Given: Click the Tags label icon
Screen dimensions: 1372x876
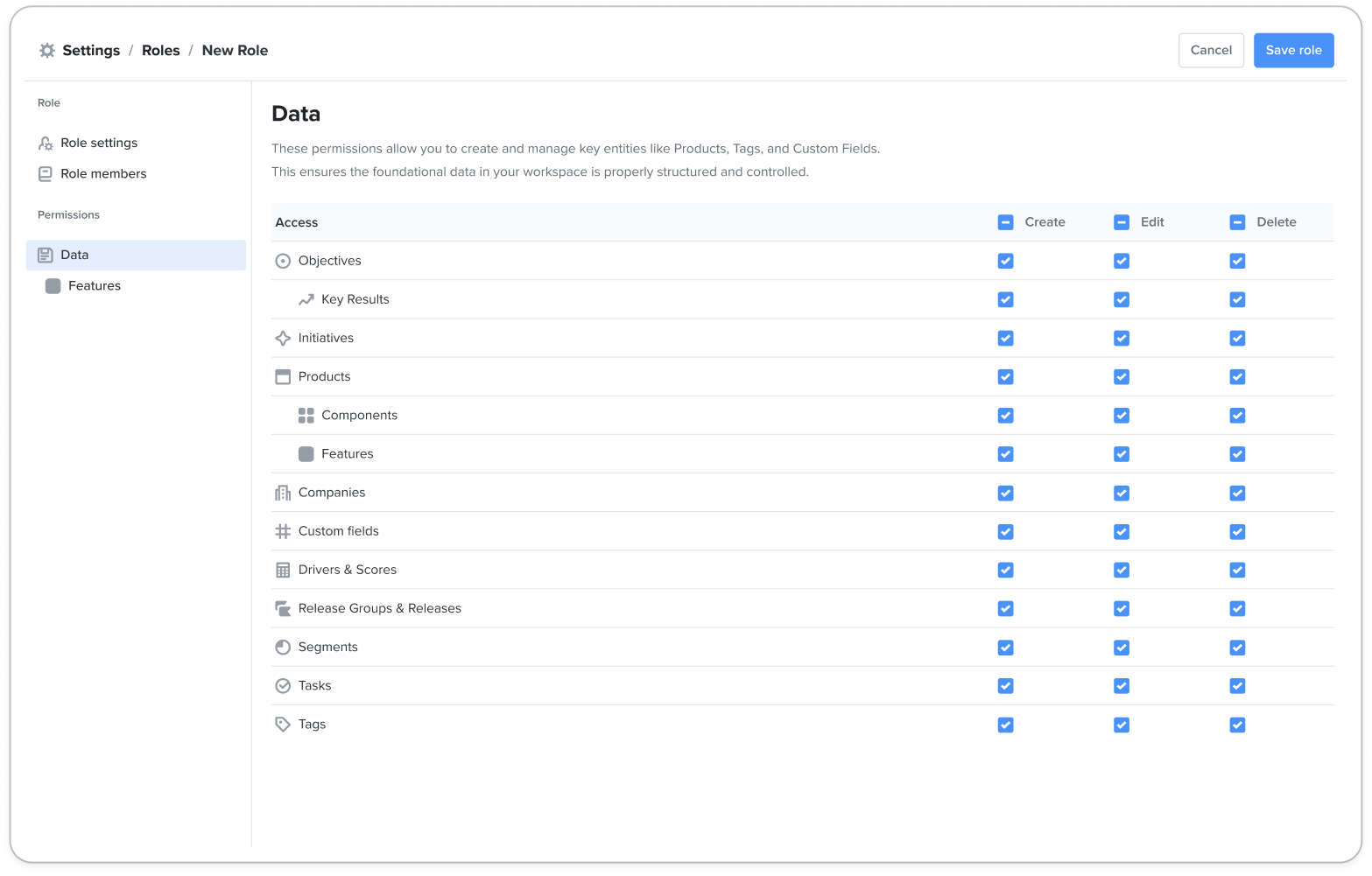Looking at the screenshot, I should (x=283, y=725).
